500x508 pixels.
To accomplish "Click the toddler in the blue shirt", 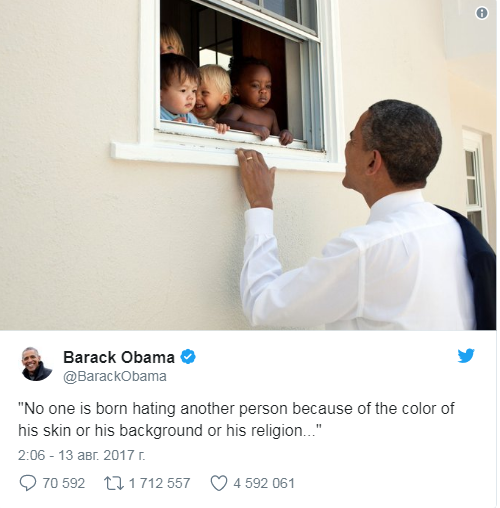I will pos(179,89).
